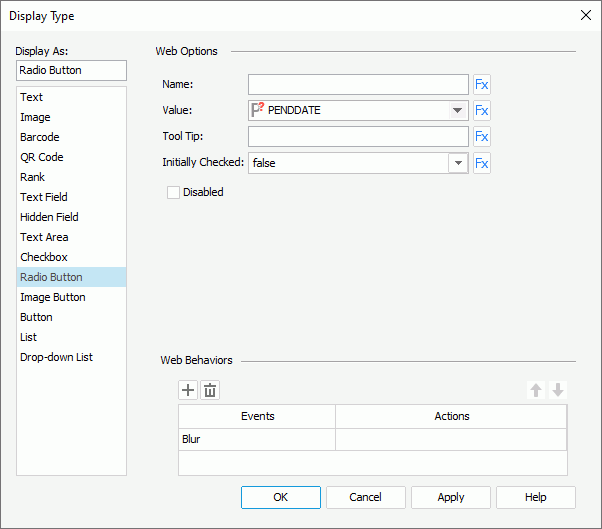Screen dimensions: 602x529
Task: Click the Fx formula button beside Name
Action: [481, 85]
